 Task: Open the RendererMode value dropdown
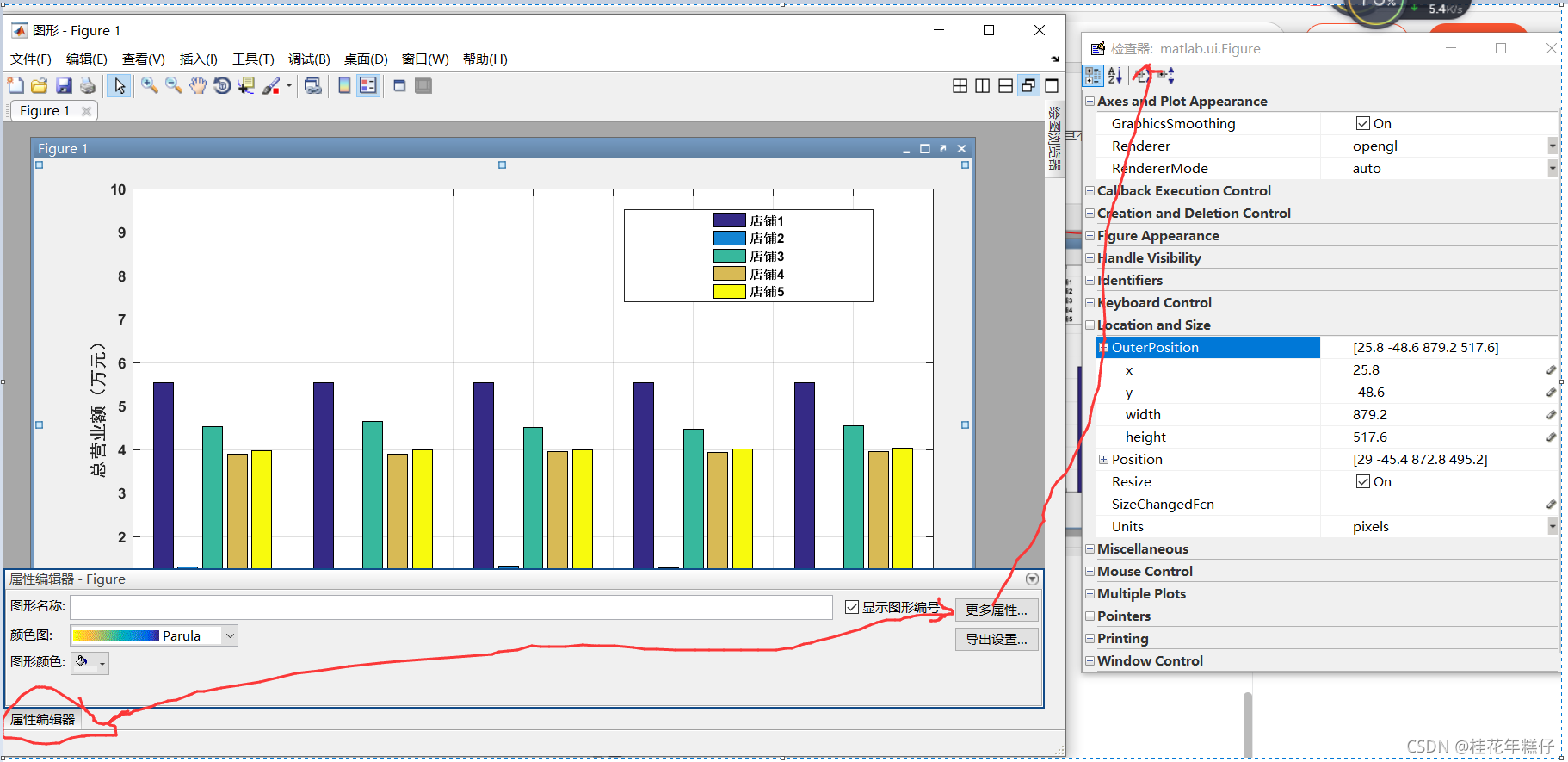click(1553, 168)
